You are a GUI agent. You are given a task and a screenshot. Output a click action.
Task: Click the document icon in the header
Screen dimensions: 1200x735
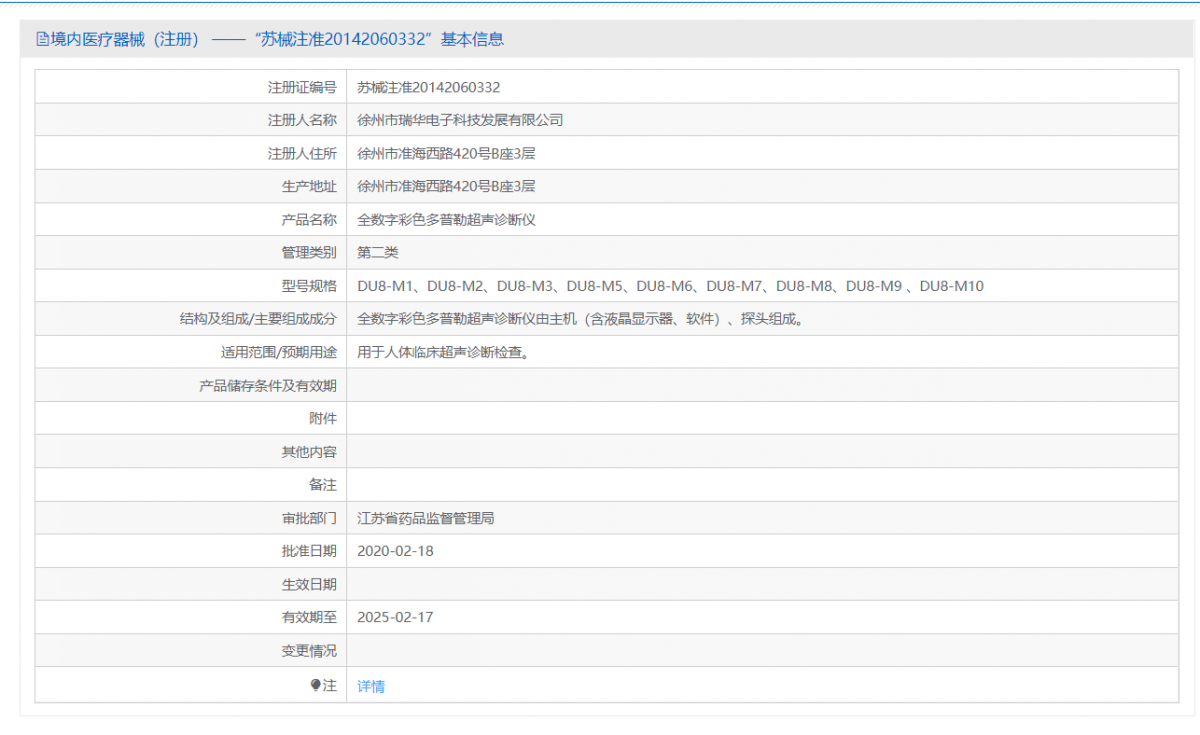[x=42, y=39]
